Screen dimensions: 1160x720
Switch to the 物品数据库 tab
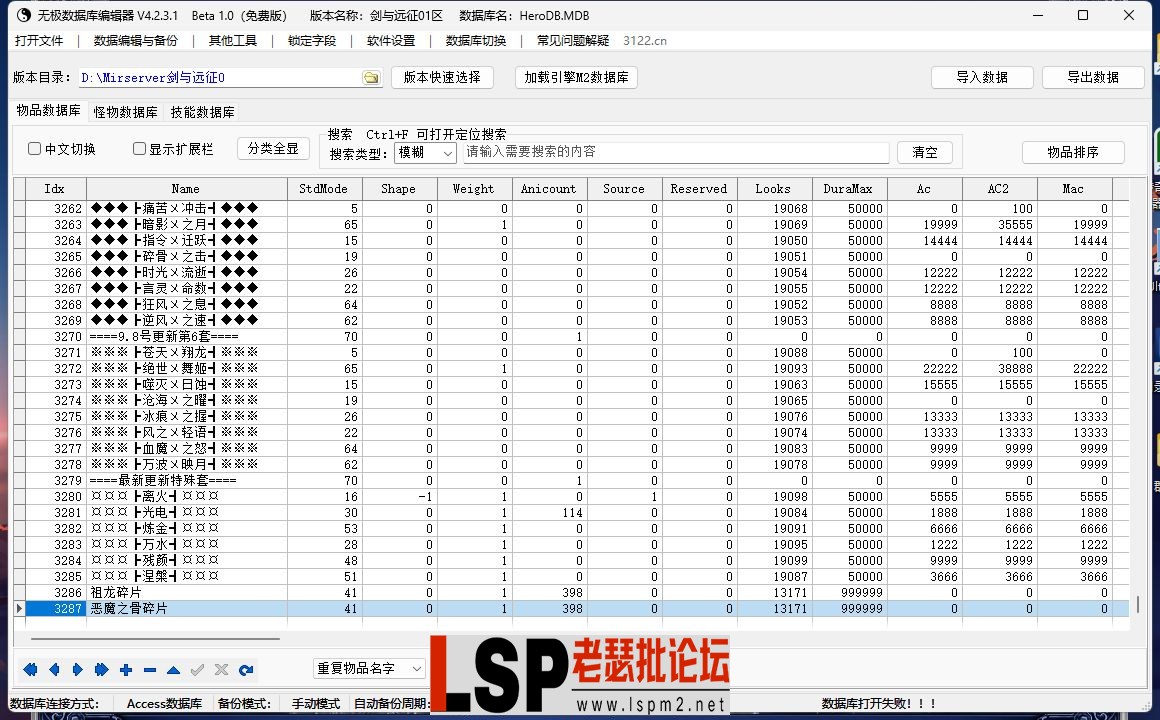click(x=48, y=110)
